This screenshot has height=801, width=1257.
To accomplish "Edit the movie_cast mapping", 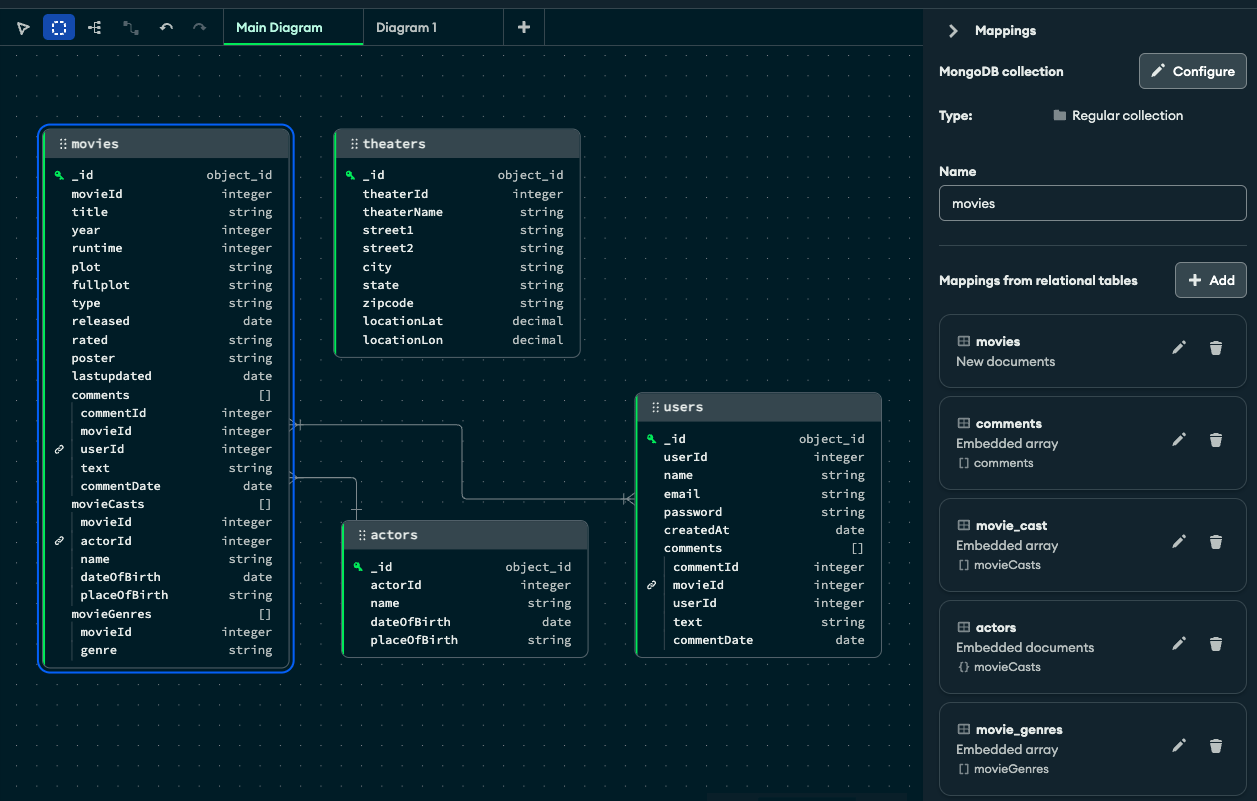I will (x=1179, y=541).
